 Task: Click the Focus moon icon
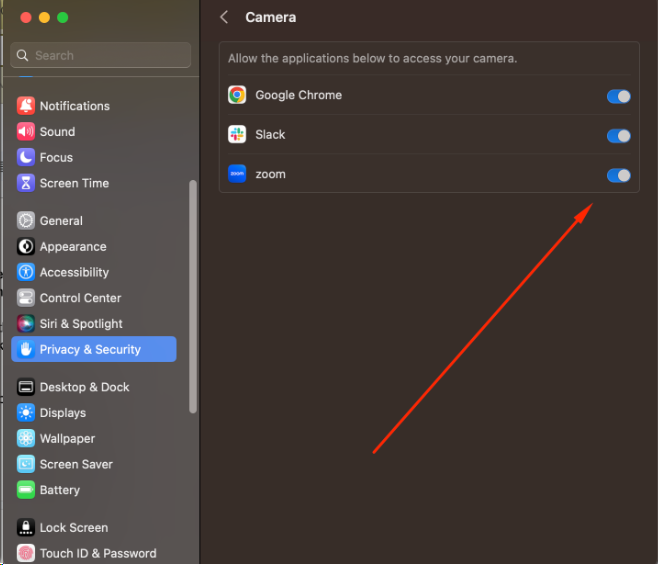tap(26, 157)
